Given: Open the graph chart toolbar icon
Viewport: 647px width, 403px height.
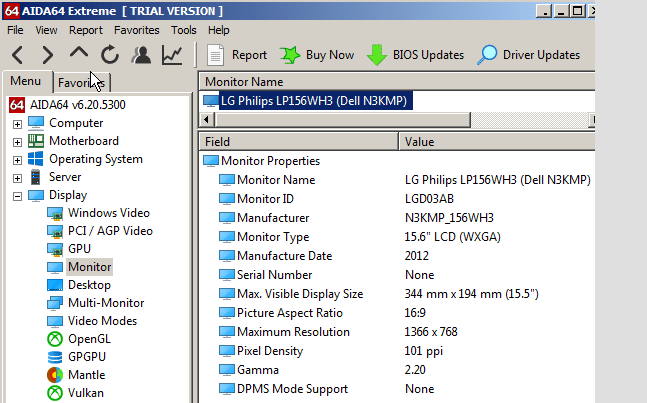Looking at the screenshot, I should tap(172, 55).
